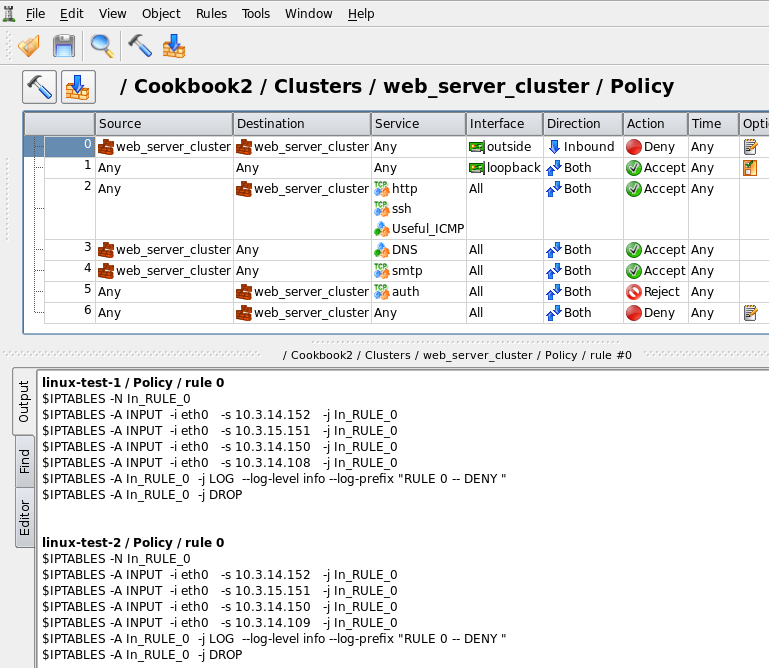The width and height of the screenshot is (769, 668).
Task: Switch to the Output side tab
Action: tap(24, 401)
